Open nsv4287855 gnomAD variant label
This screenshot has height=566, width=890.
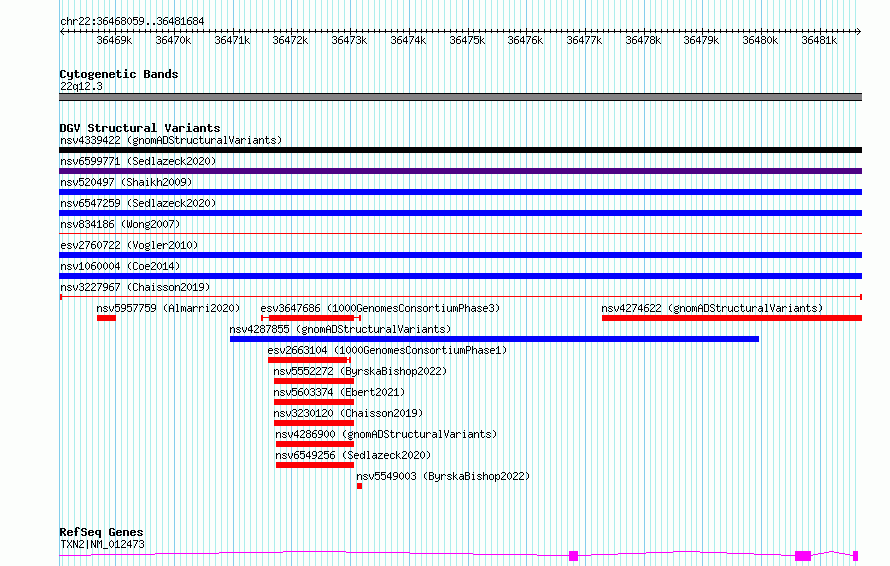coord(340,329)
